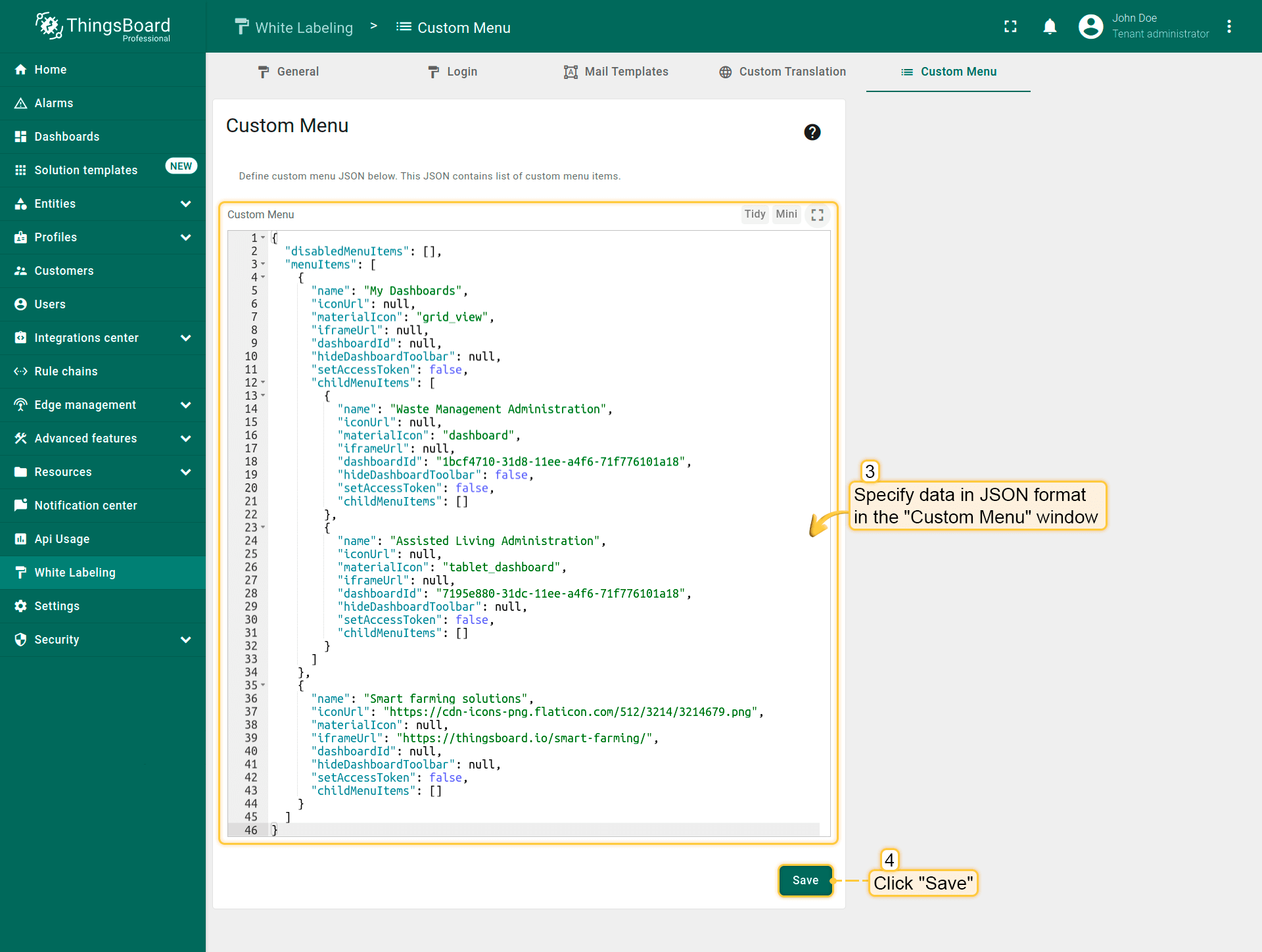Collapse the code fold at line 23
Viewport: 1262px width, 952px height.
coord(263,527)
